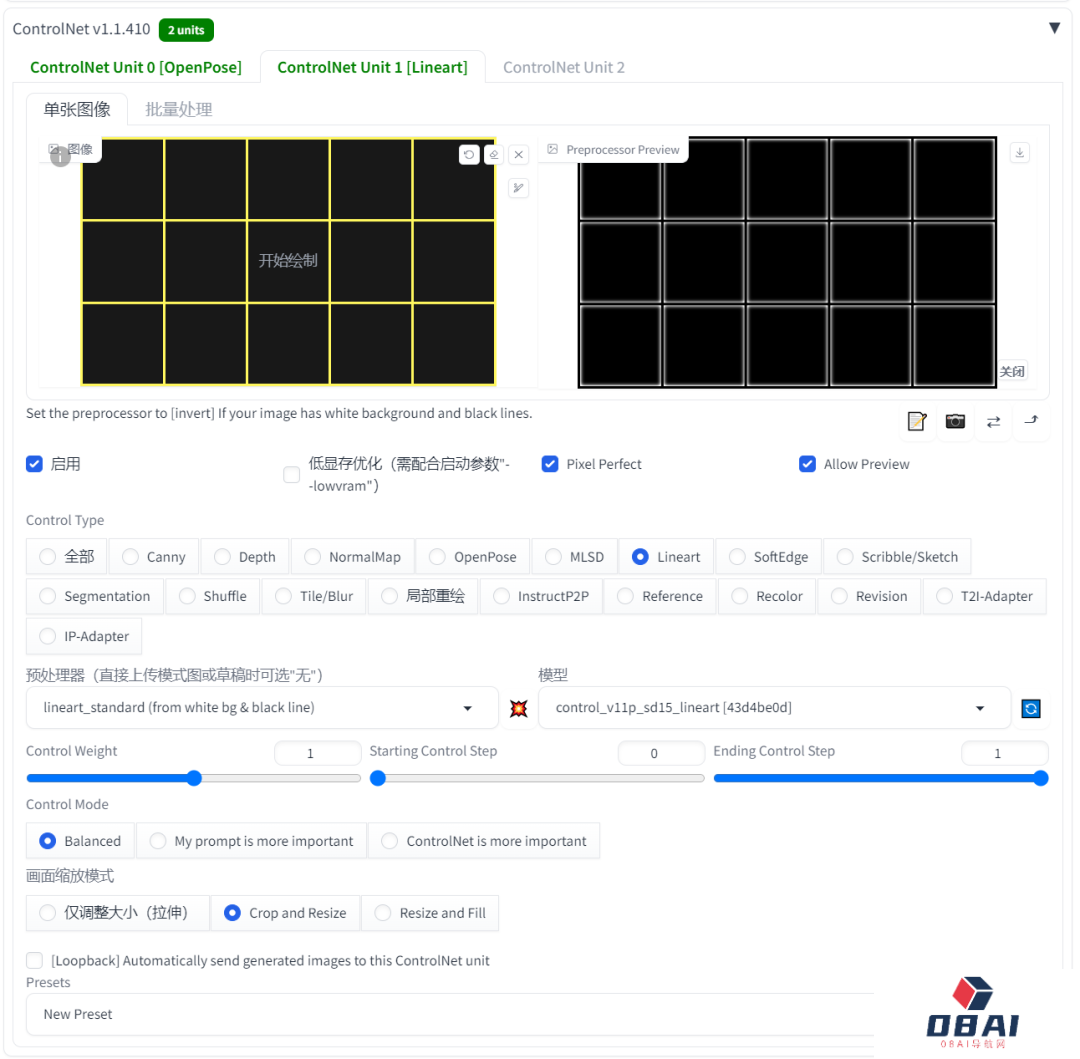Select My prompt is more important

tap(251, 841)
